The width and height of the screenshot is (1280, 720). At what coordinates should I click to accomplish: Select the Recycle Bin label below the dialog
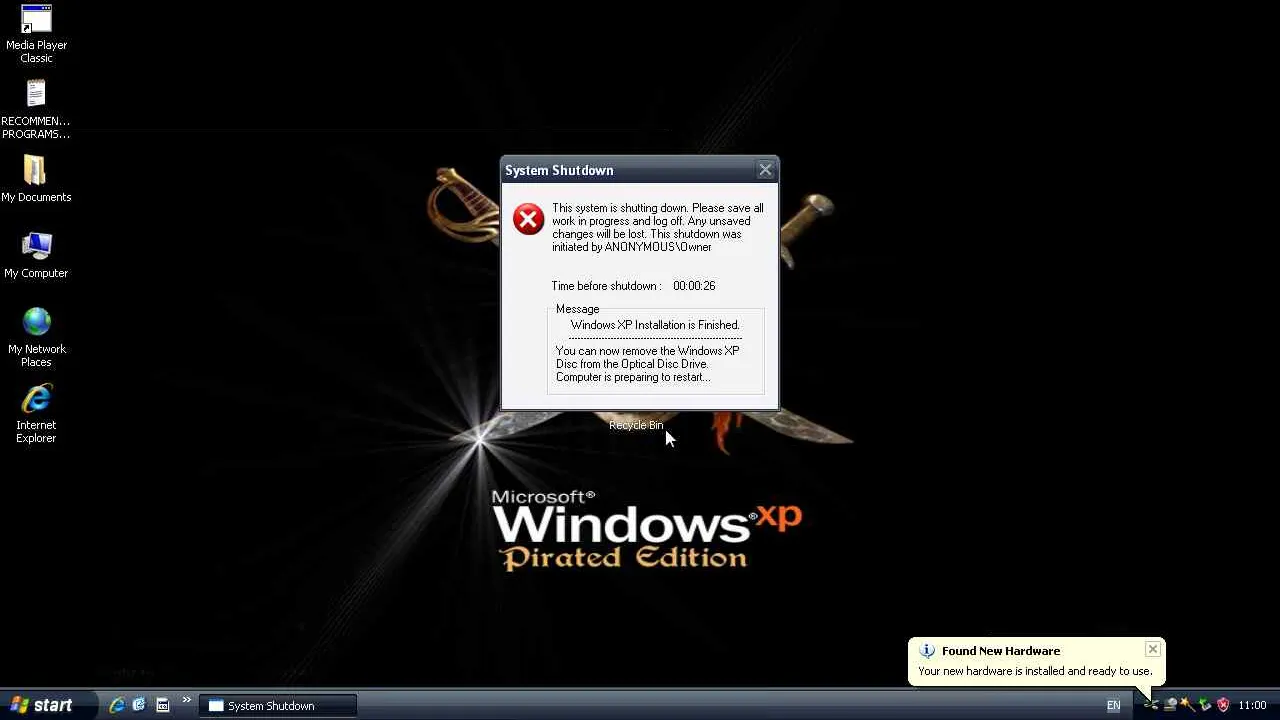click(x=636, y=425)
